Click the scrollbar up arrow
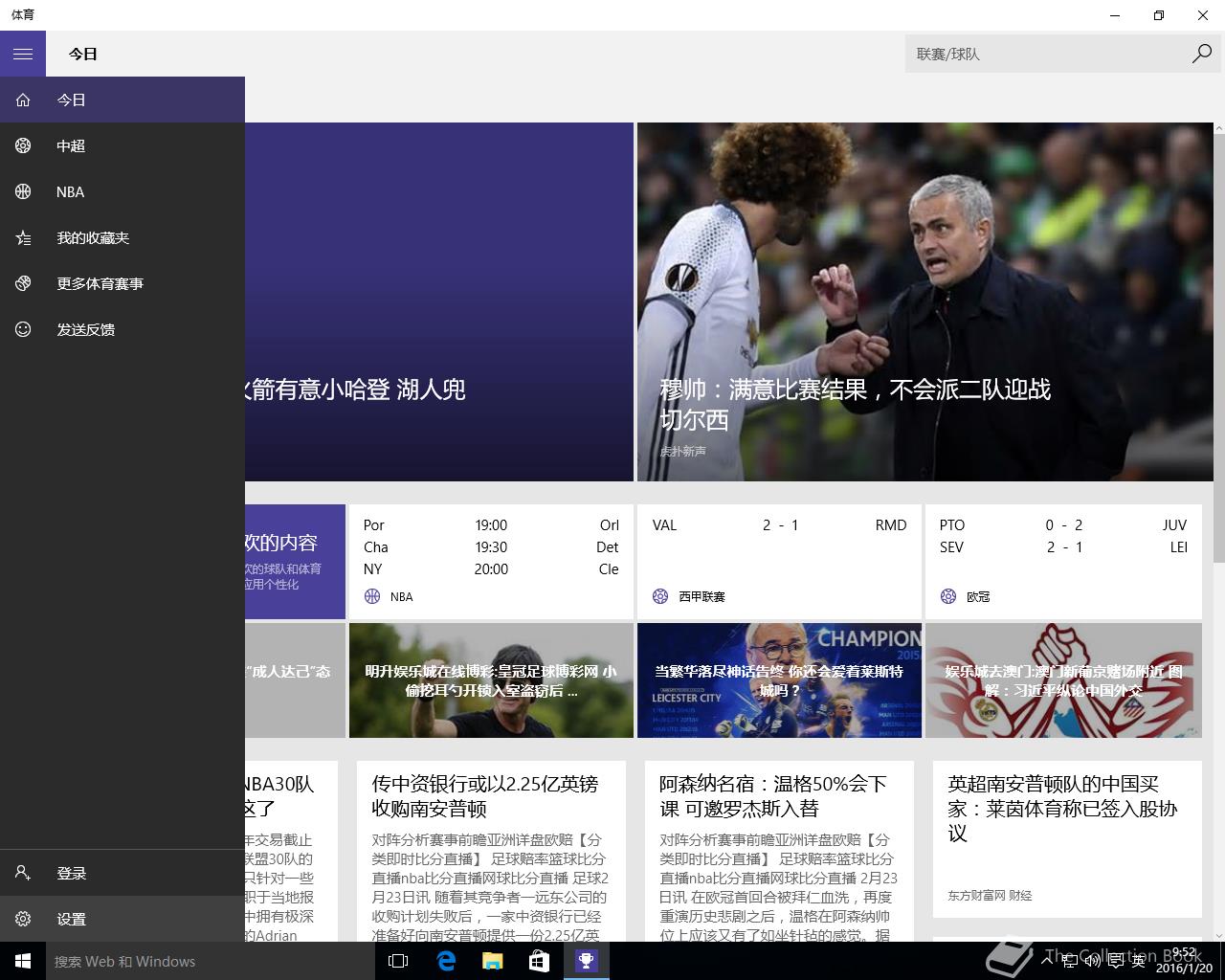1225x980 pixels. (1219, 128)
